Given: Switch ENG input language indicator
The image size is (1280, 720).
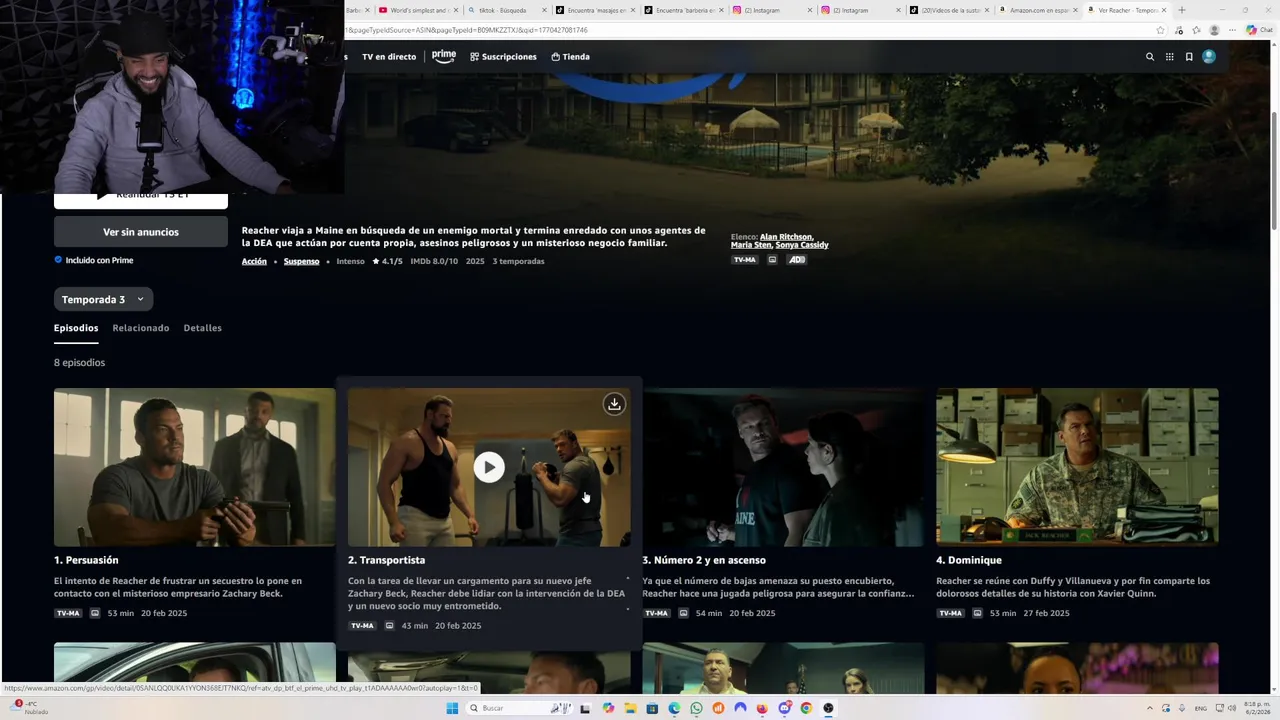Looking at the screenshot, I should click(x=1201, y=708).
